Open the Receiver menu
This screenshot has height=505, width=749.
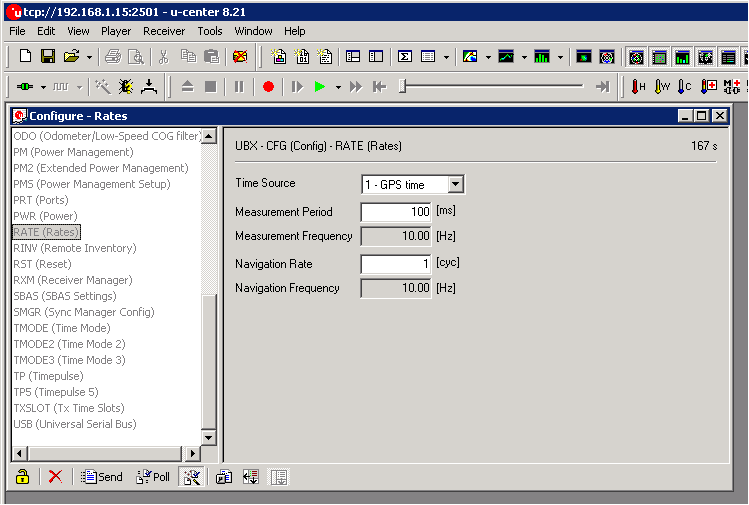(x=164, y=31)
